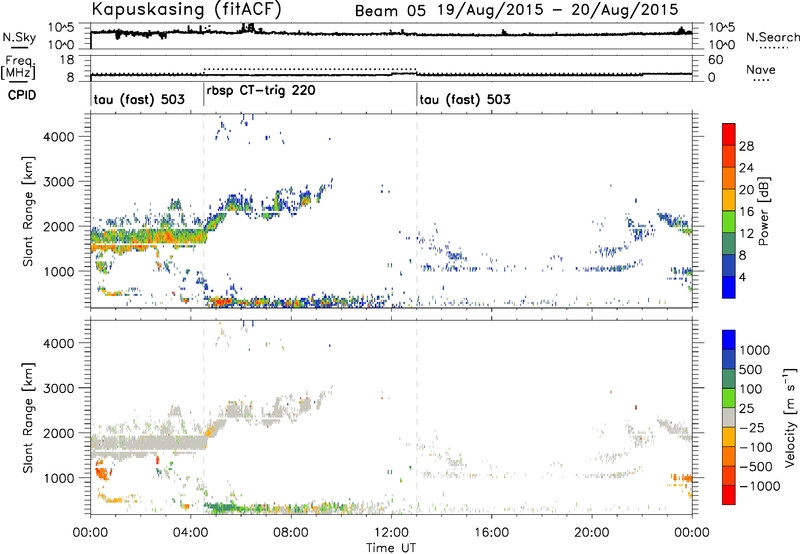The height and width of the screenshot is (554, 800).
Task: Select the Freq. [MHz] axis label
Action: pyautogui.click(x=18, y=67)
